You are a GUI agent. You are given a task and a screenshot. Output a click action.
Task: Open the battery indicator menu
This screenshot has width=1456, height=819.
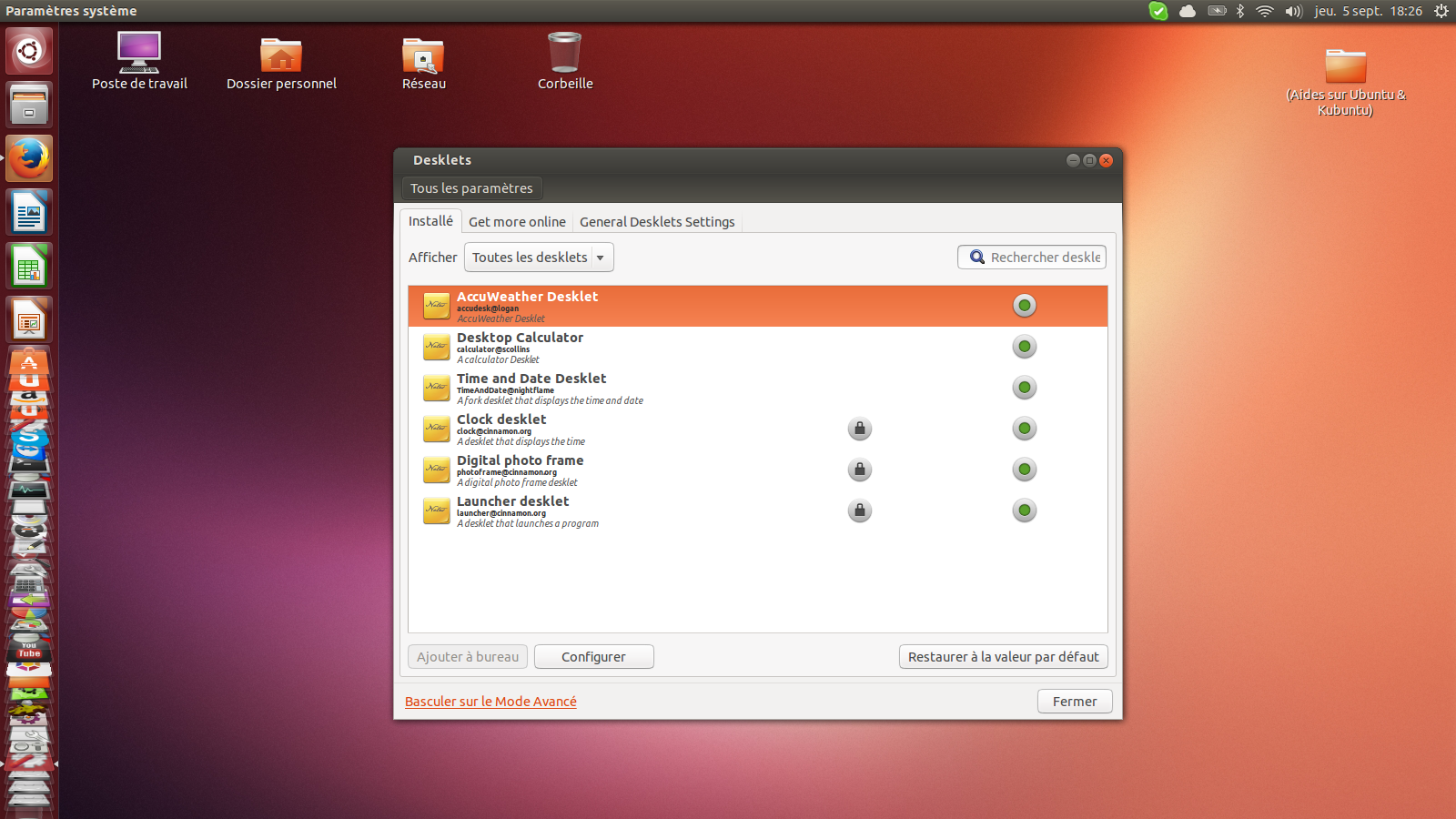(1217, 11)
